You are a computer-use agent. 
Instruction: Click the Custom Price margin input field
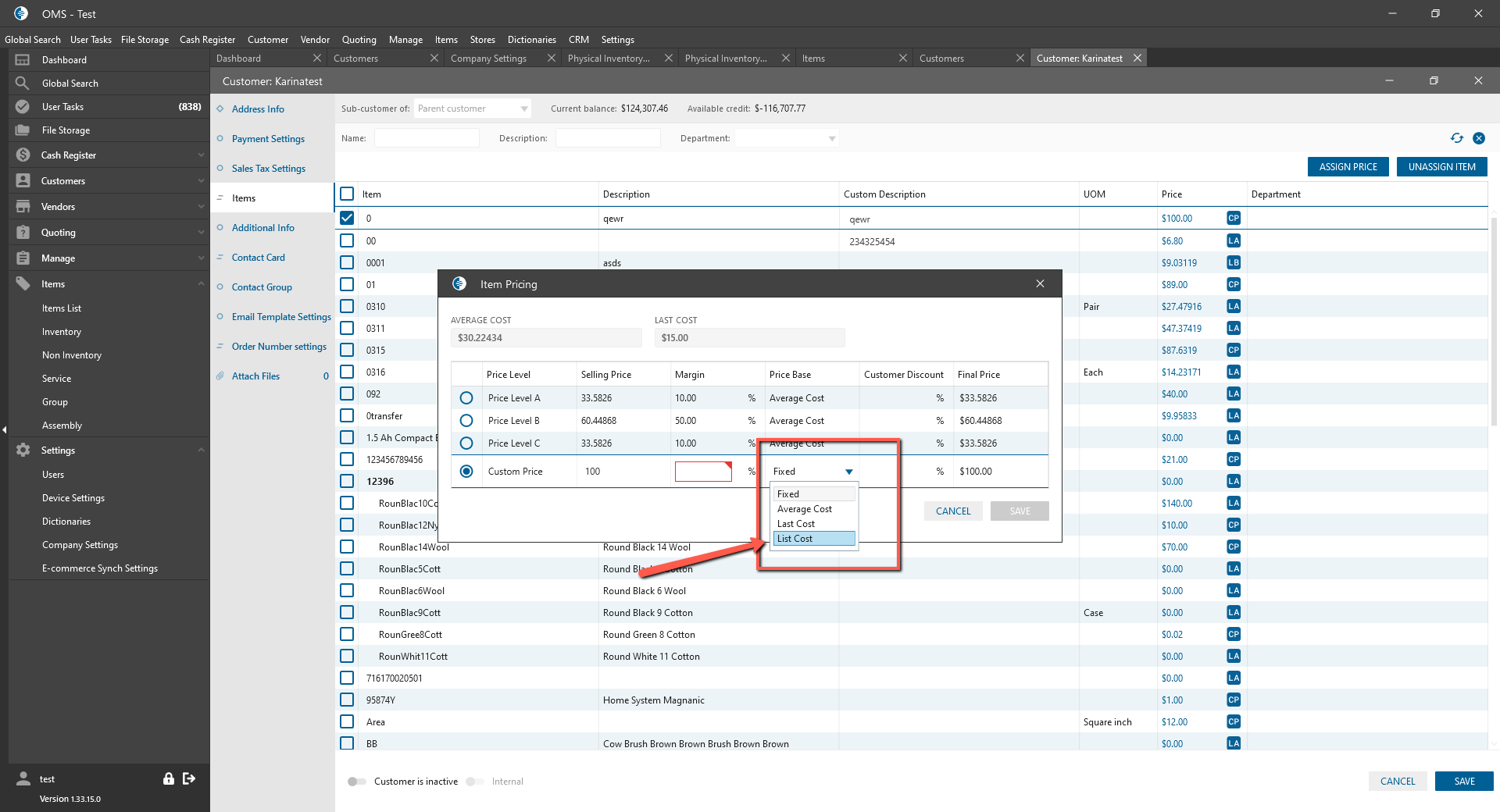tap(702, 472)
